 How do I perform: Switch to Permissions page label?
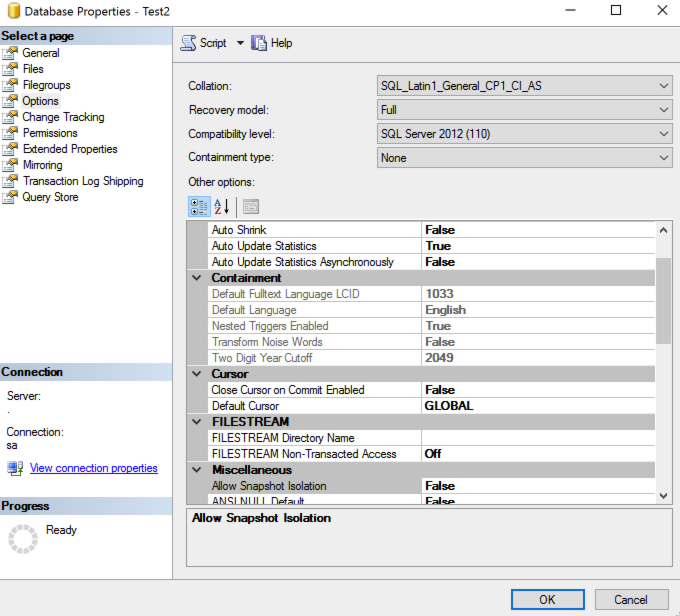pos(50,133)
